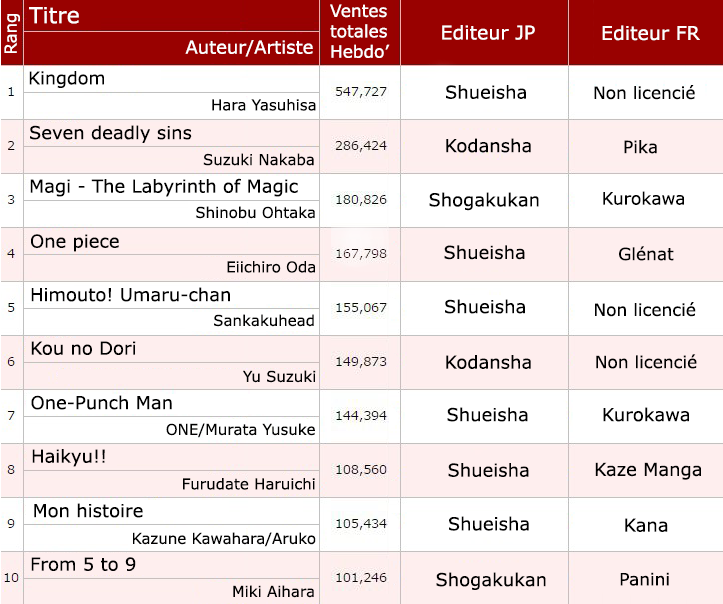Select author Suzuki Nakaba
The image size is (723, 604).
[259, 160]
